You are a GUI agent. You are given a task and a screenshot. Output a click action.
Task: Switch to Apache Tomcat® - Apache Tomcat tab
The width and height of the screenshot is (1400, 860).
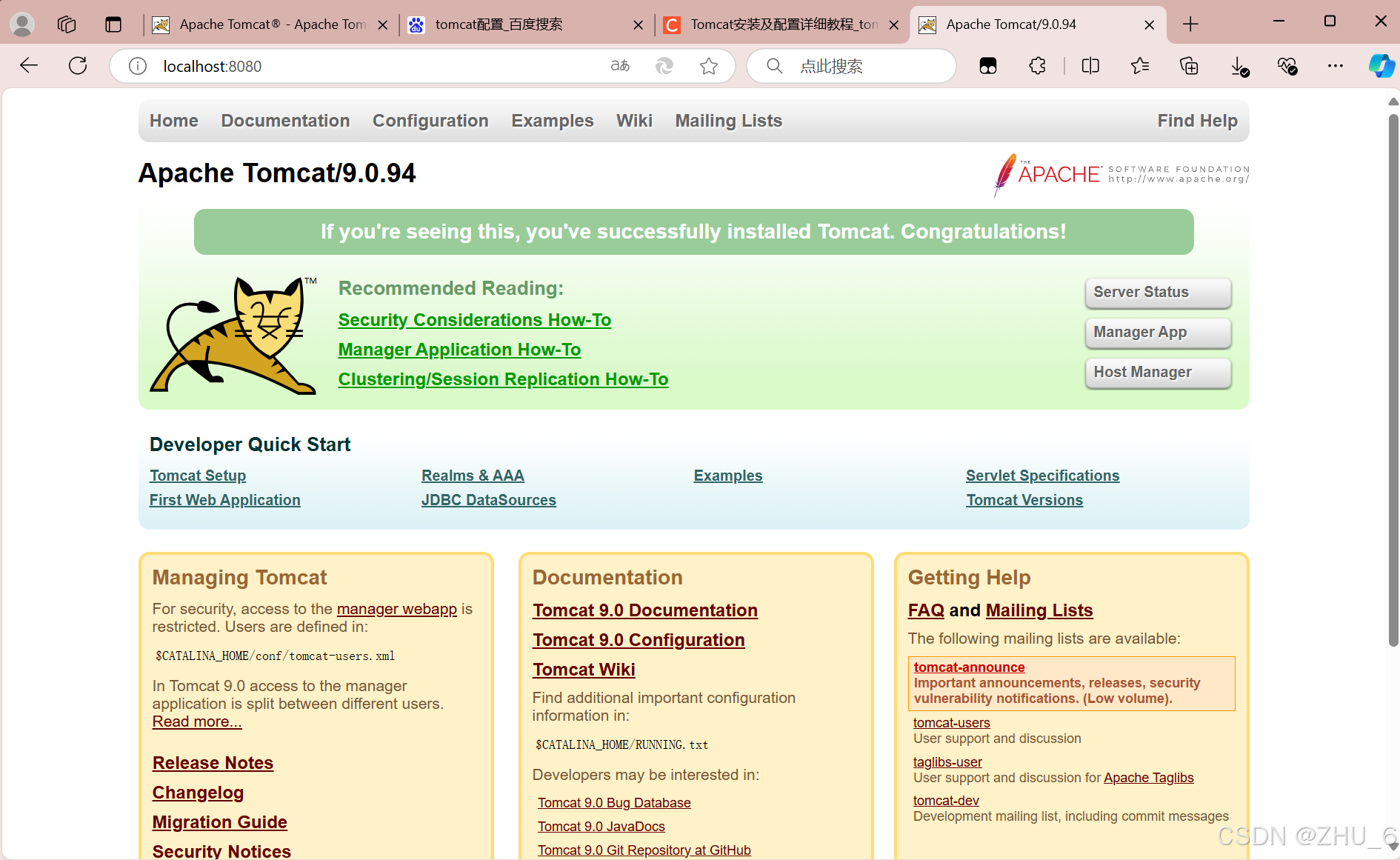pyautogui.click(x=271, y=24)
